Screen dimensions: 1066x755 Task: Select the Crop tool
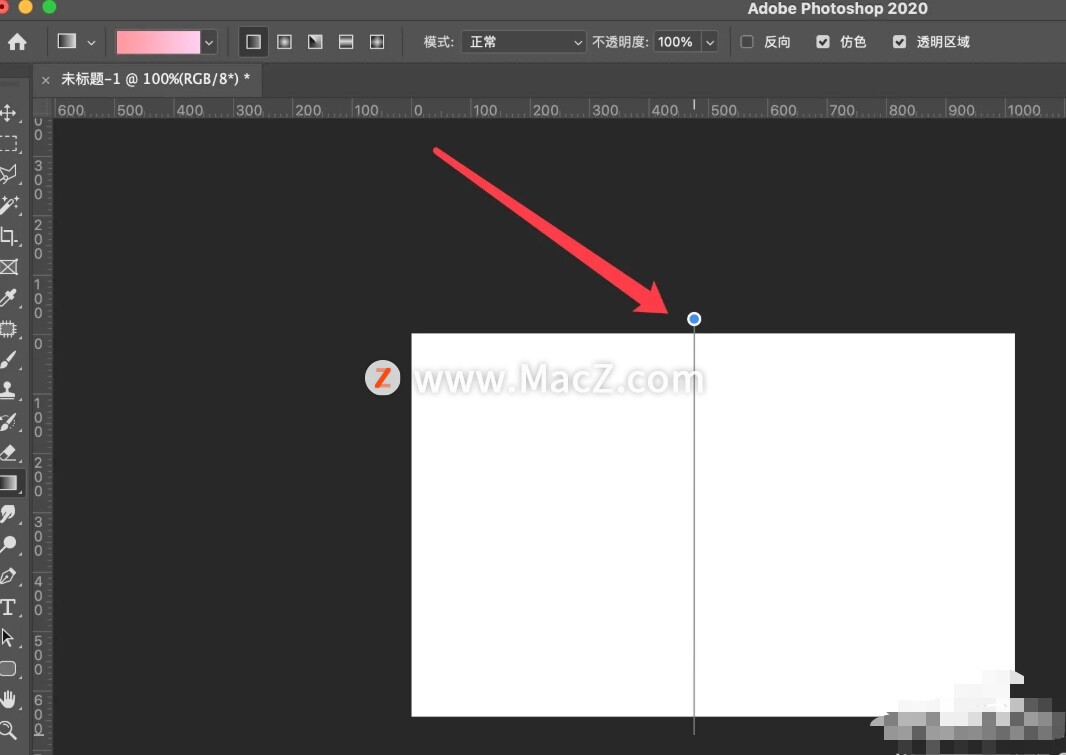coord(9,236)
